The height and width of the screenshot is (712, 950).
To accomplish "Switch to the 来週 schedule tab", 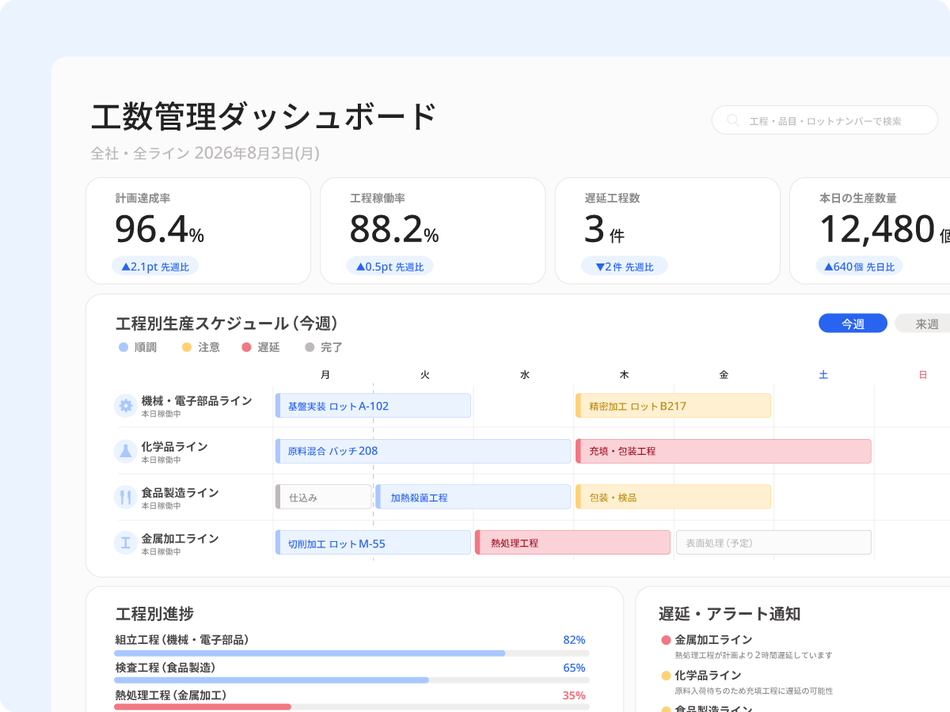I will pos(923,324).
